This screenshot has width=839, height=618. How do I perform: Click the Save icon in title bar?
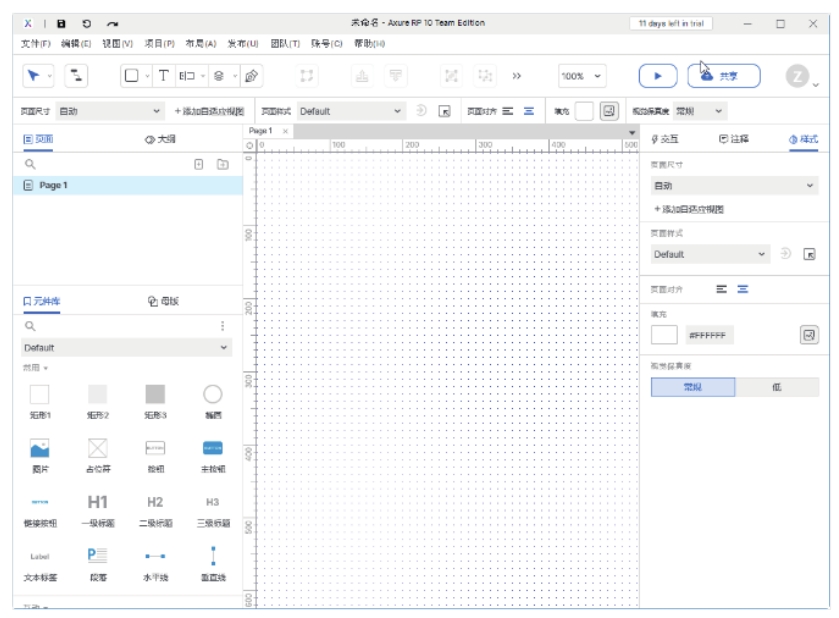click(61, 23)
